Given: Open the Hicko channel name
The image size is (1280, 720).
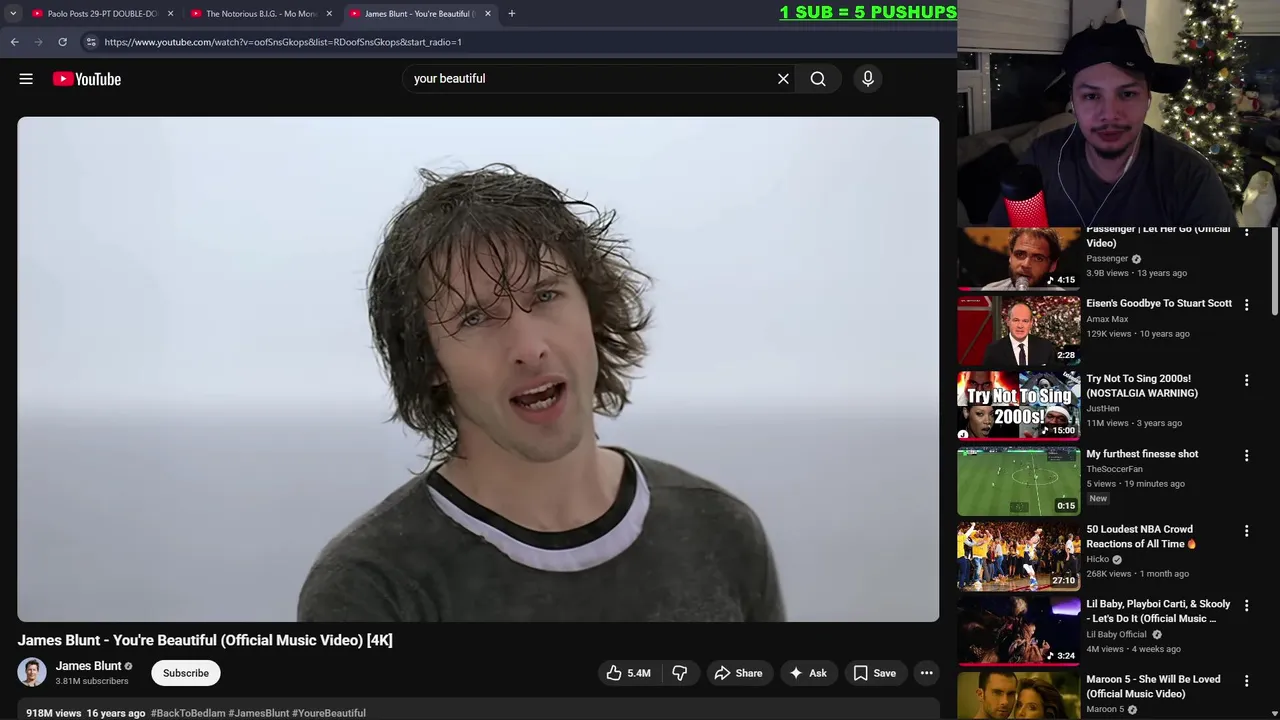Looking at the screenshot, I should click(x=1098, y=559).
